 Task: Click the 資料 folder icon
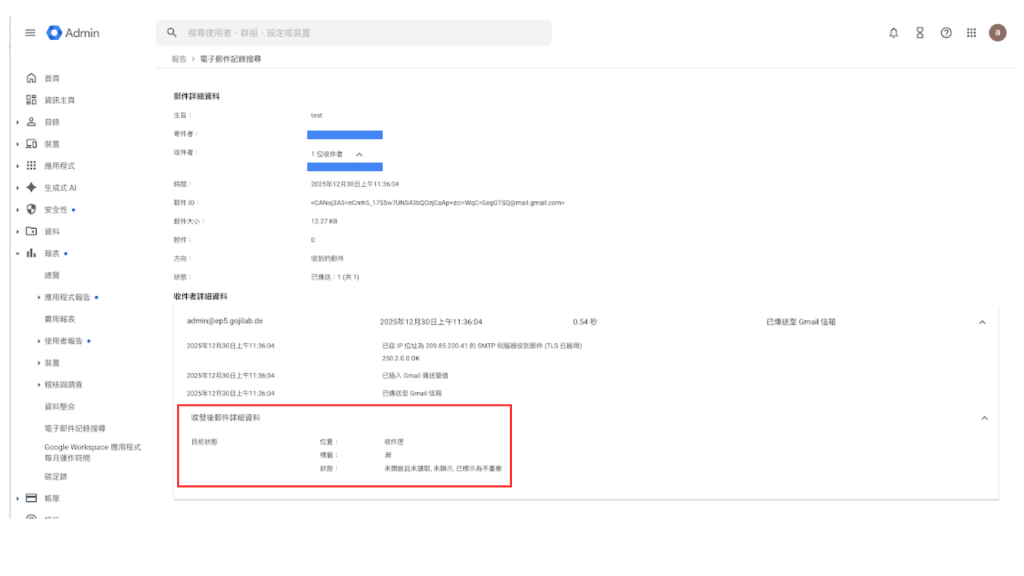tap(31, 231)
